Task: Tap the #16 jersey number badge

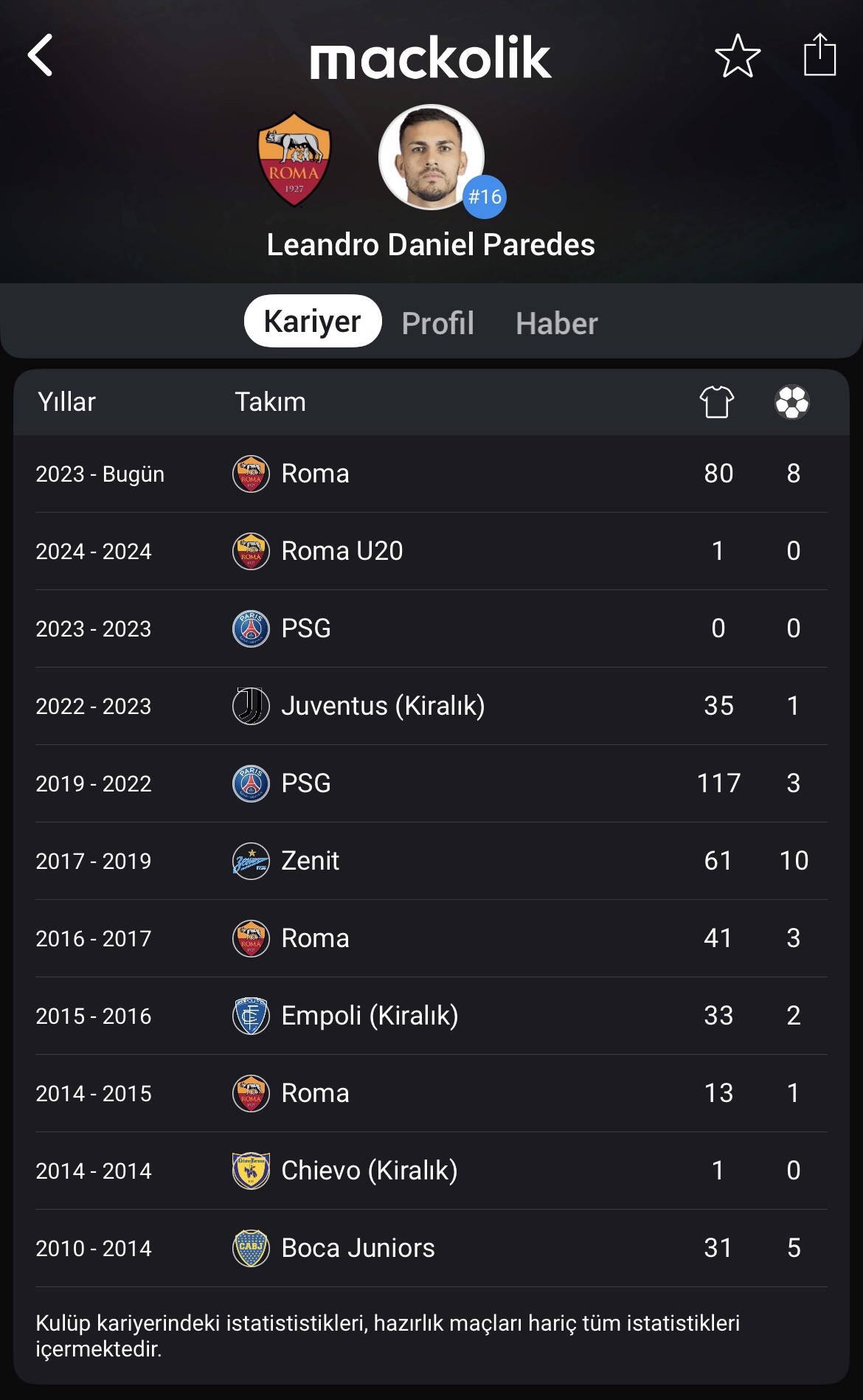Action: click(x=485, y=197)
